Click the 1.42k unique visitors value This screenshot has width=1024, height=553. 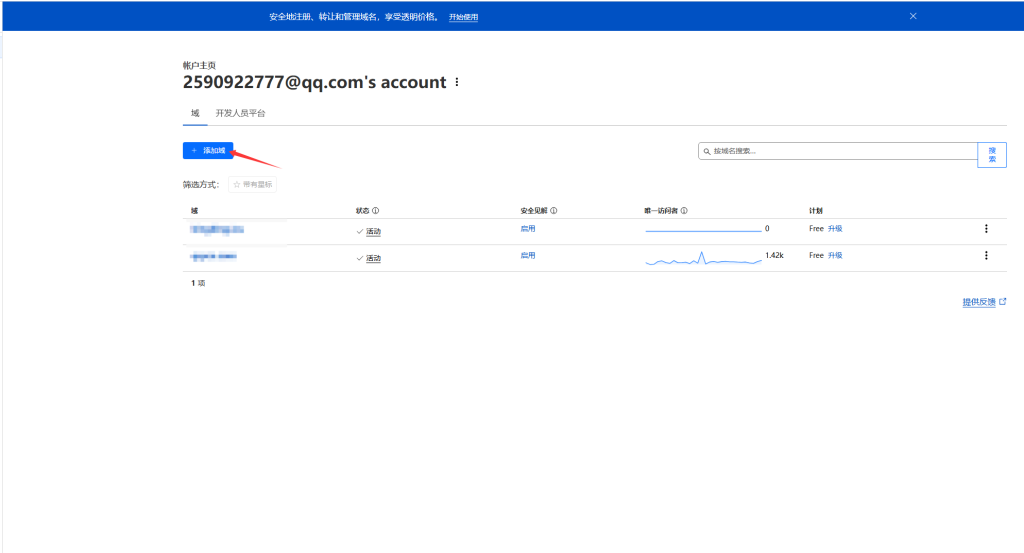pos(774,255)
